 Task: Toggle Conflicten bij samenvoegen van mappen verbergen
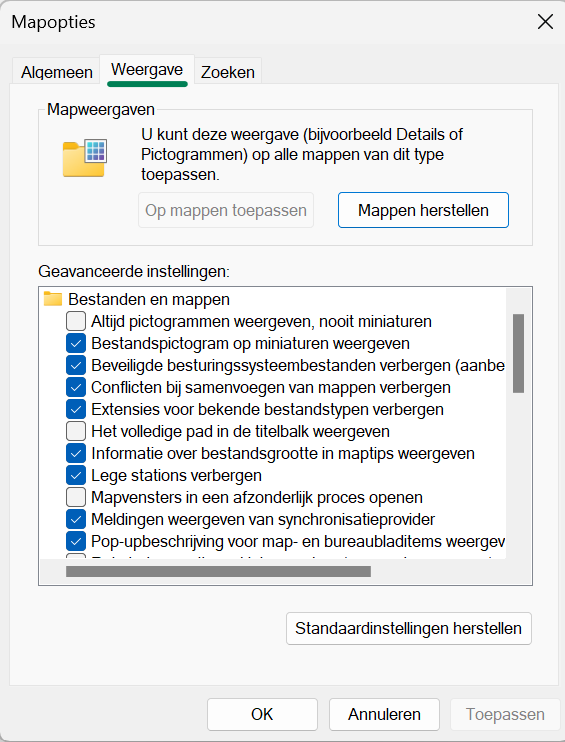tap(76, 387)
